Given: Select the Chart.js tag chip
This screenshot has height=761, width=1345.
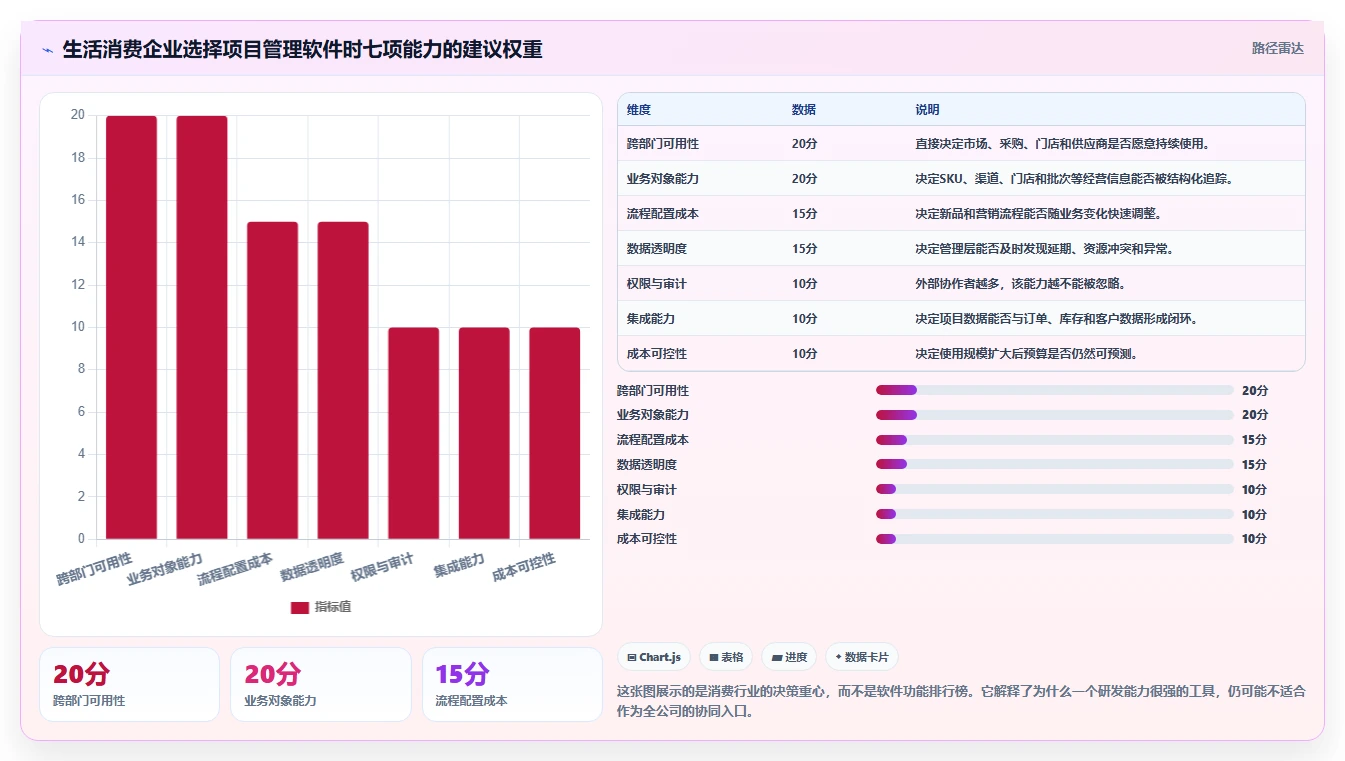Looking at the screenshot, I should pos(654,657).
